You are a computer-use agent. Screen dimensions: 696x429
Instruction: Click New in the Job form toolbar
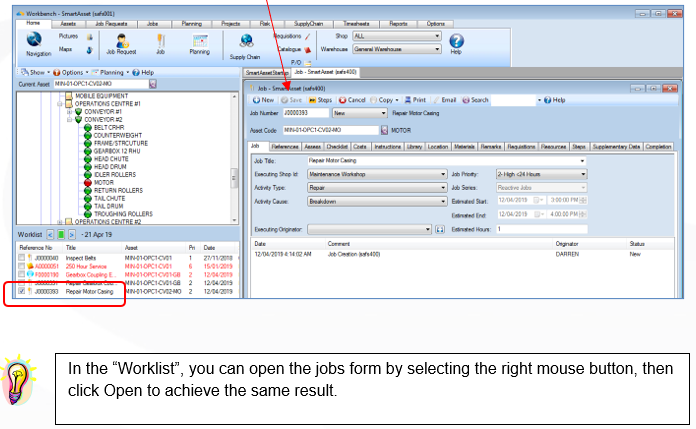[x=264, y=100]
